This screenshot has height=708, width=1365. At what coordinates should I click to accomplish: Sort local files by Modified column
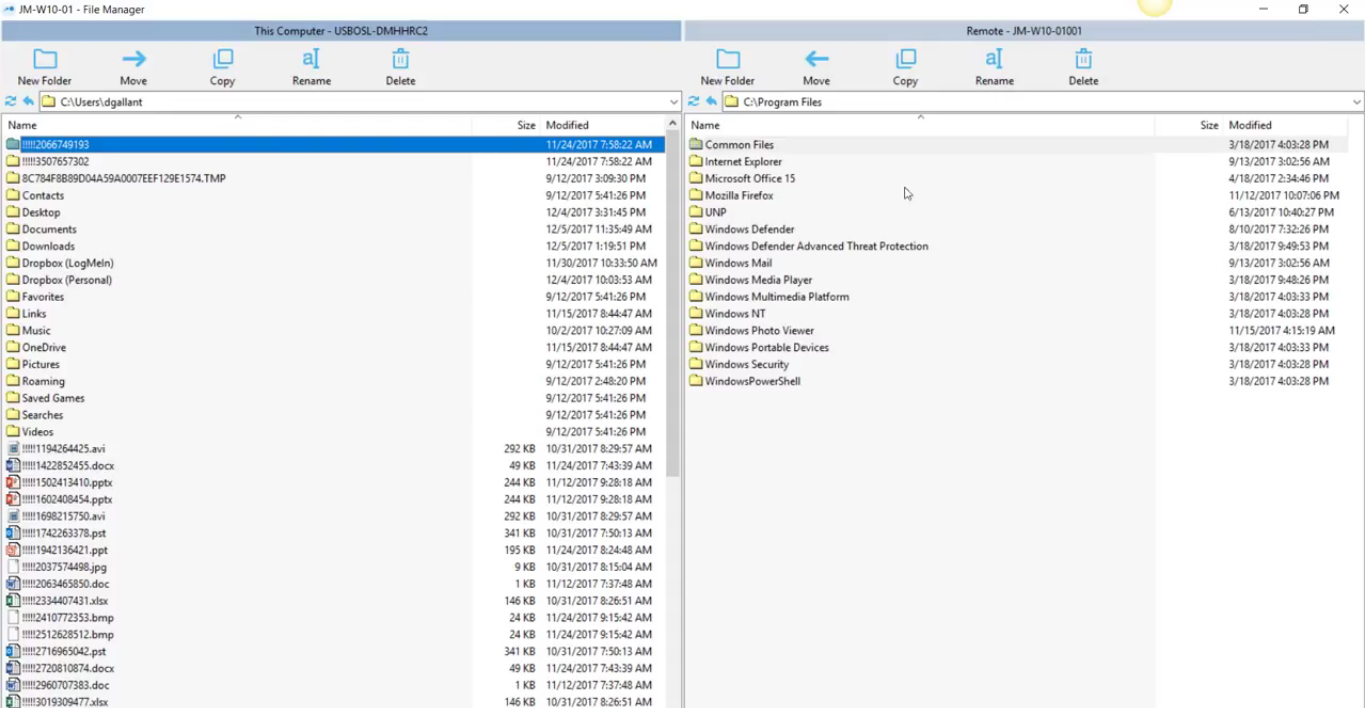tap(567, 125)
